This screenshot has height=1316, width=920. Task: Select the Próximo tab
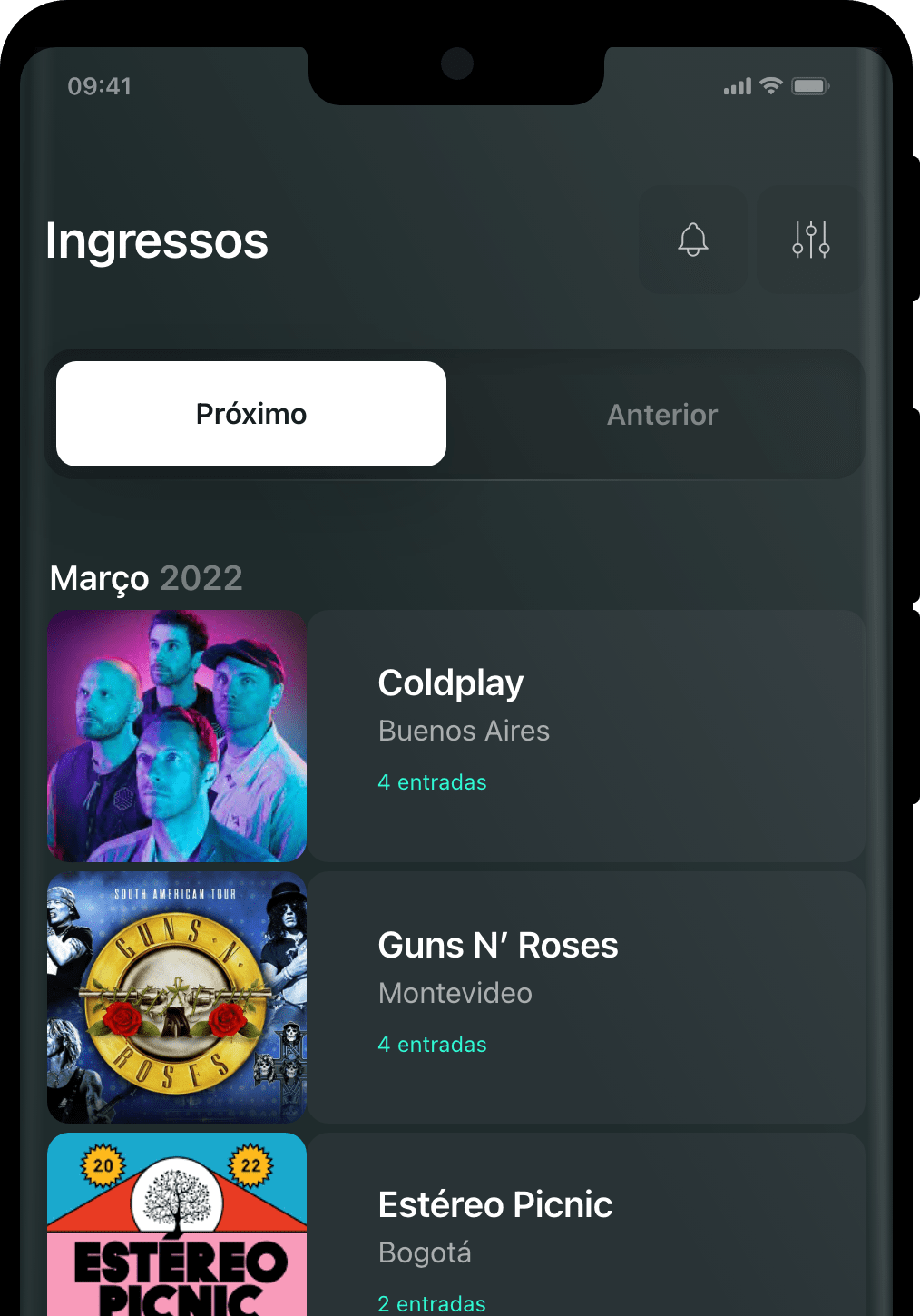[x=251, y=414]
